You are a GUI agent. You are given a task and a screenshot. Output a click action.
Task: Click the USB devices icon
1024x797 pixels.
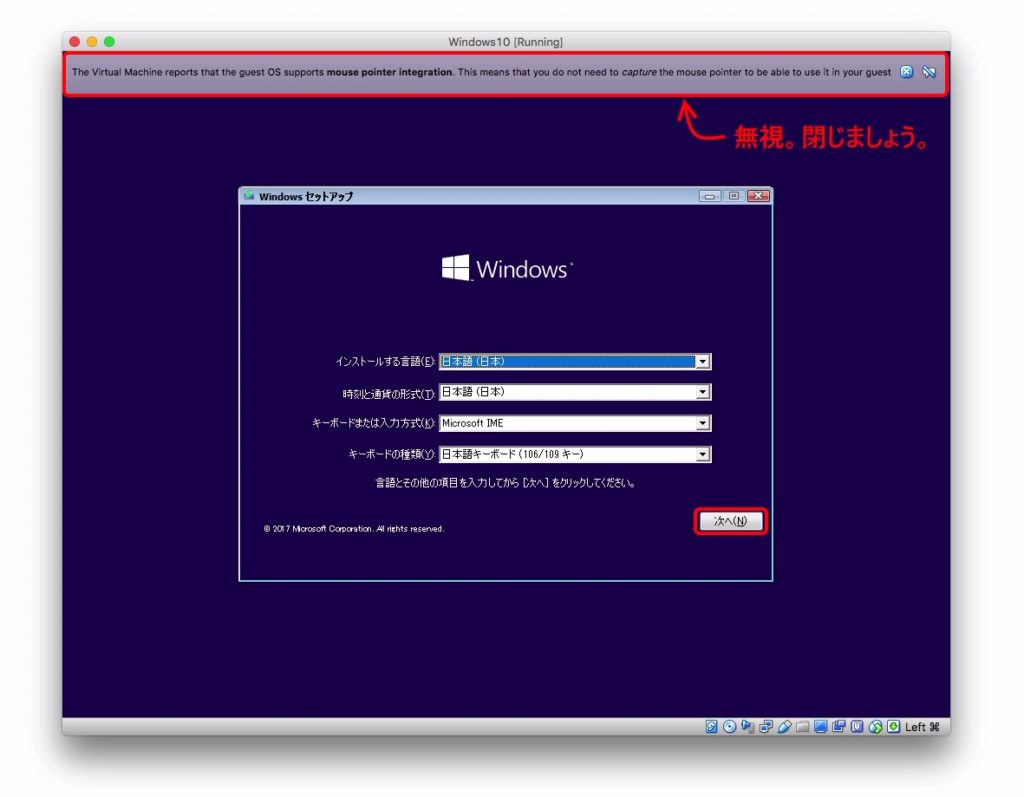point(784,726)
